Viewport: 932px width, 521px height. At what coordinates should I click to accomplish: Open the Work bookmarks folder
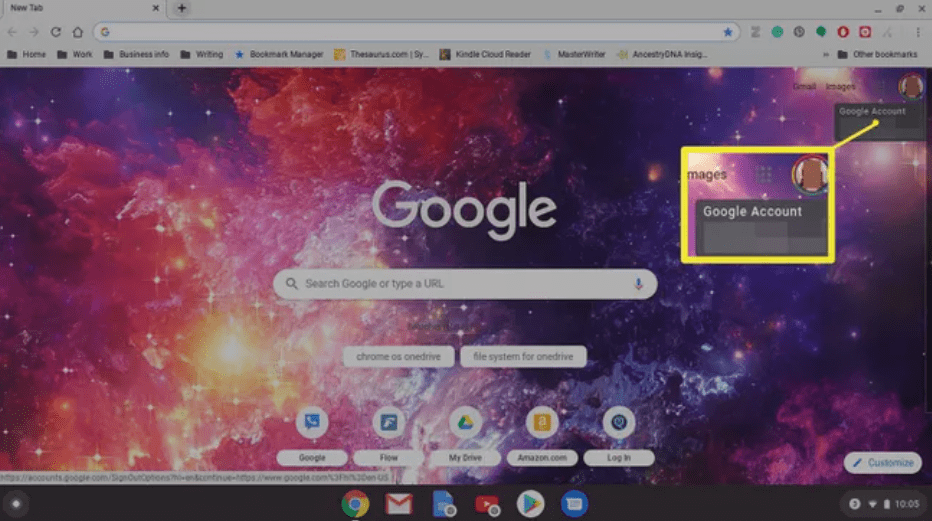pyautogui.click(x=75, y=54)
